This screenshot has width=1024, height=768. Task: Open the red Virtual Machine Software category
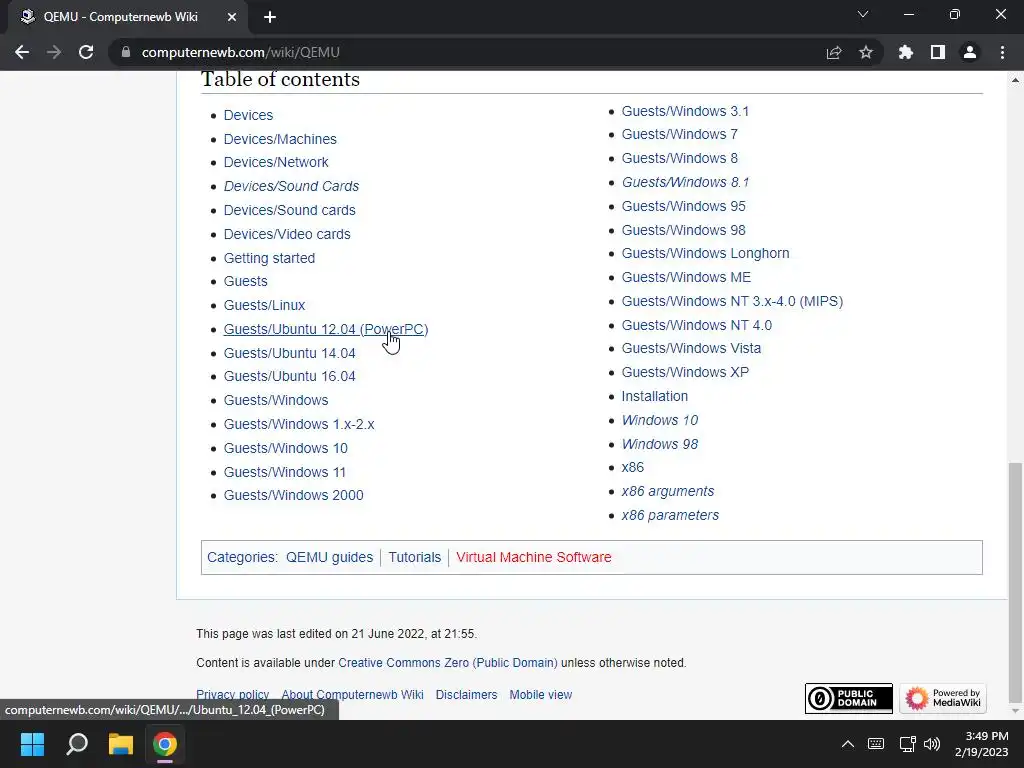pos(534,557)
